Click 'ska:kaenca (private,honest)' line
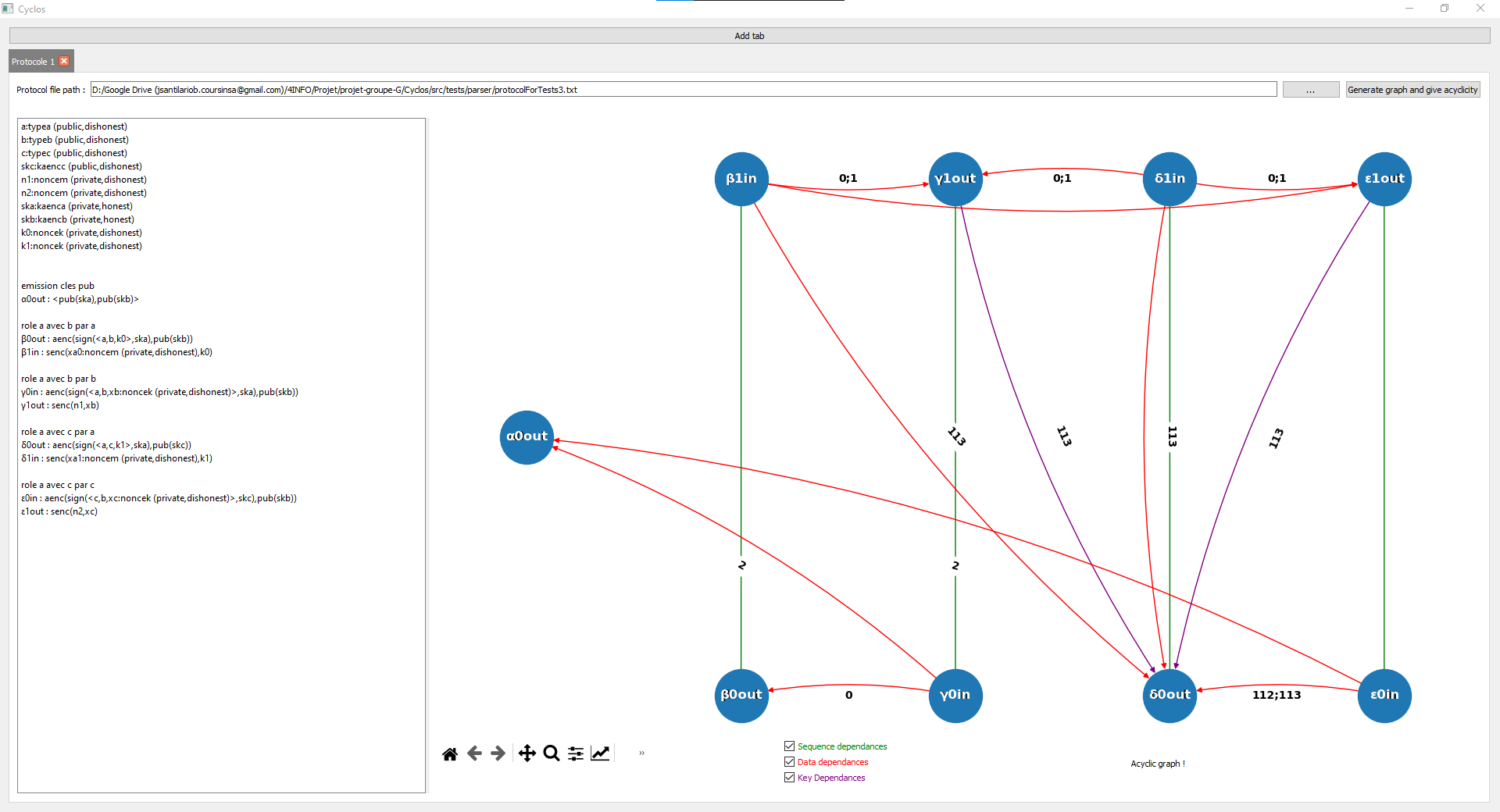The width and height of the screenshot is (1500, 812). [x=77, y=206]
